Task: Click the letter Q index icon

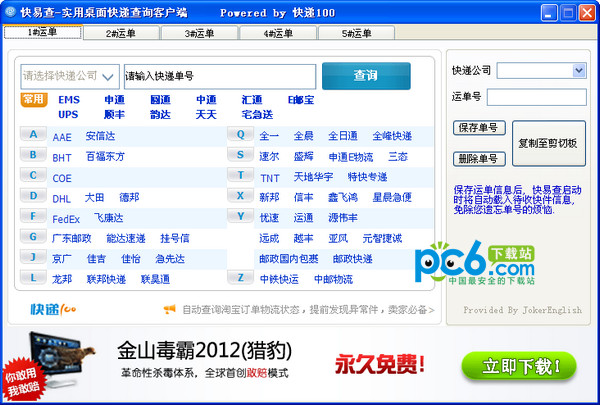Action: point(240,134)
